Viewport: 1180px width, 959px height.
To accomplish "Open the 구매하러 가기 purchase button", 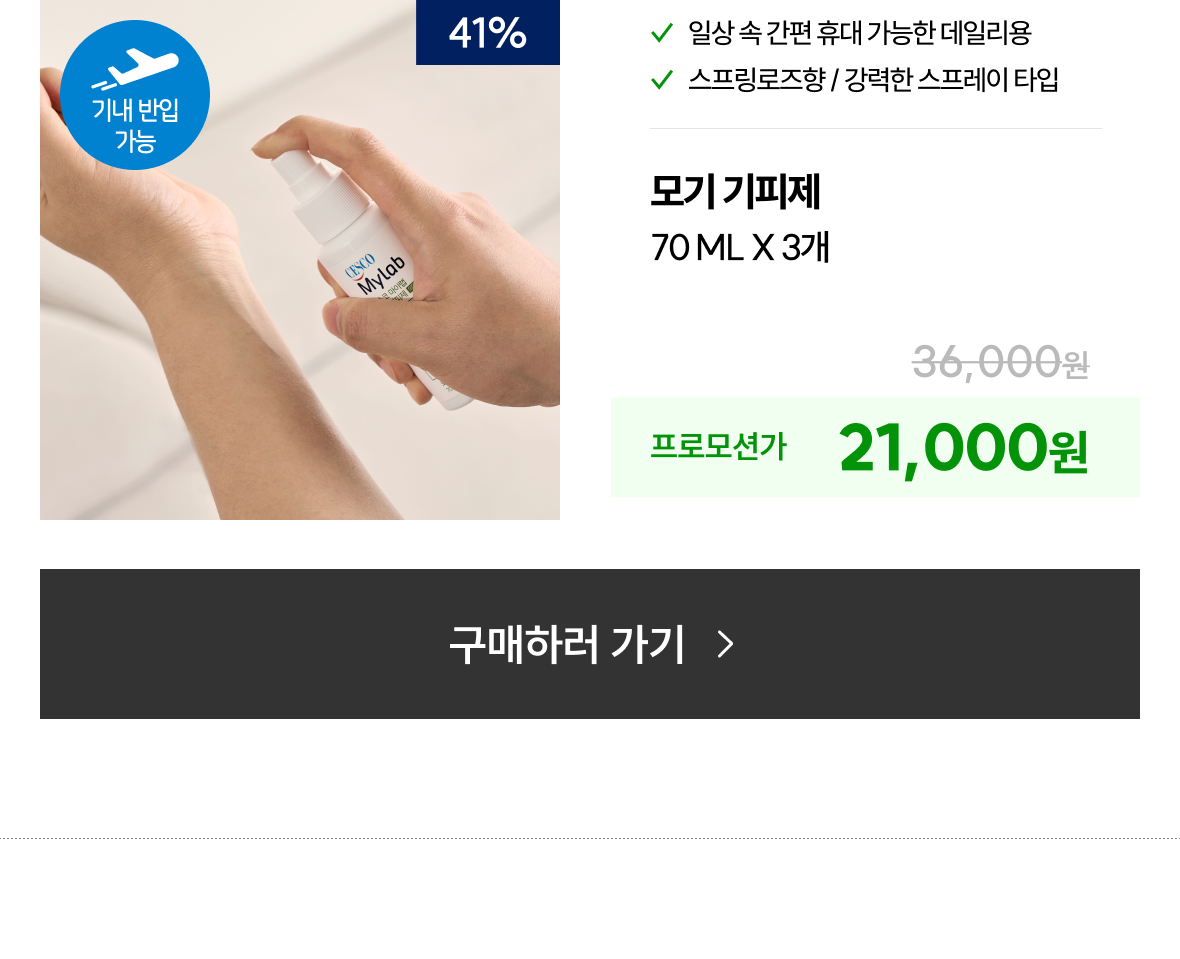I will point(590,644).
